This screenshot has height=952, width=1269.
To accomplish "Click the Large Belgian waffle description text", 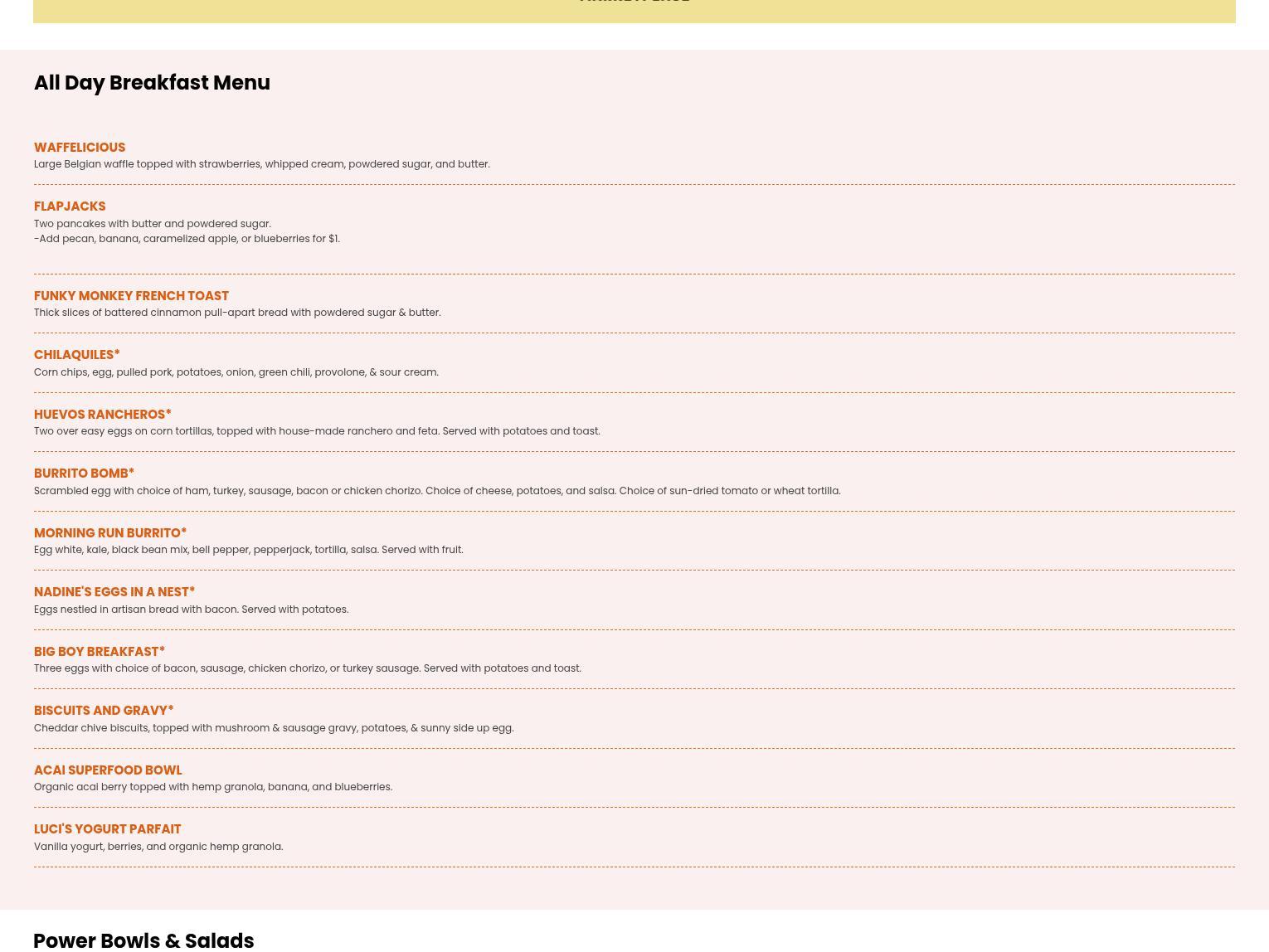I will click(262, 164).
